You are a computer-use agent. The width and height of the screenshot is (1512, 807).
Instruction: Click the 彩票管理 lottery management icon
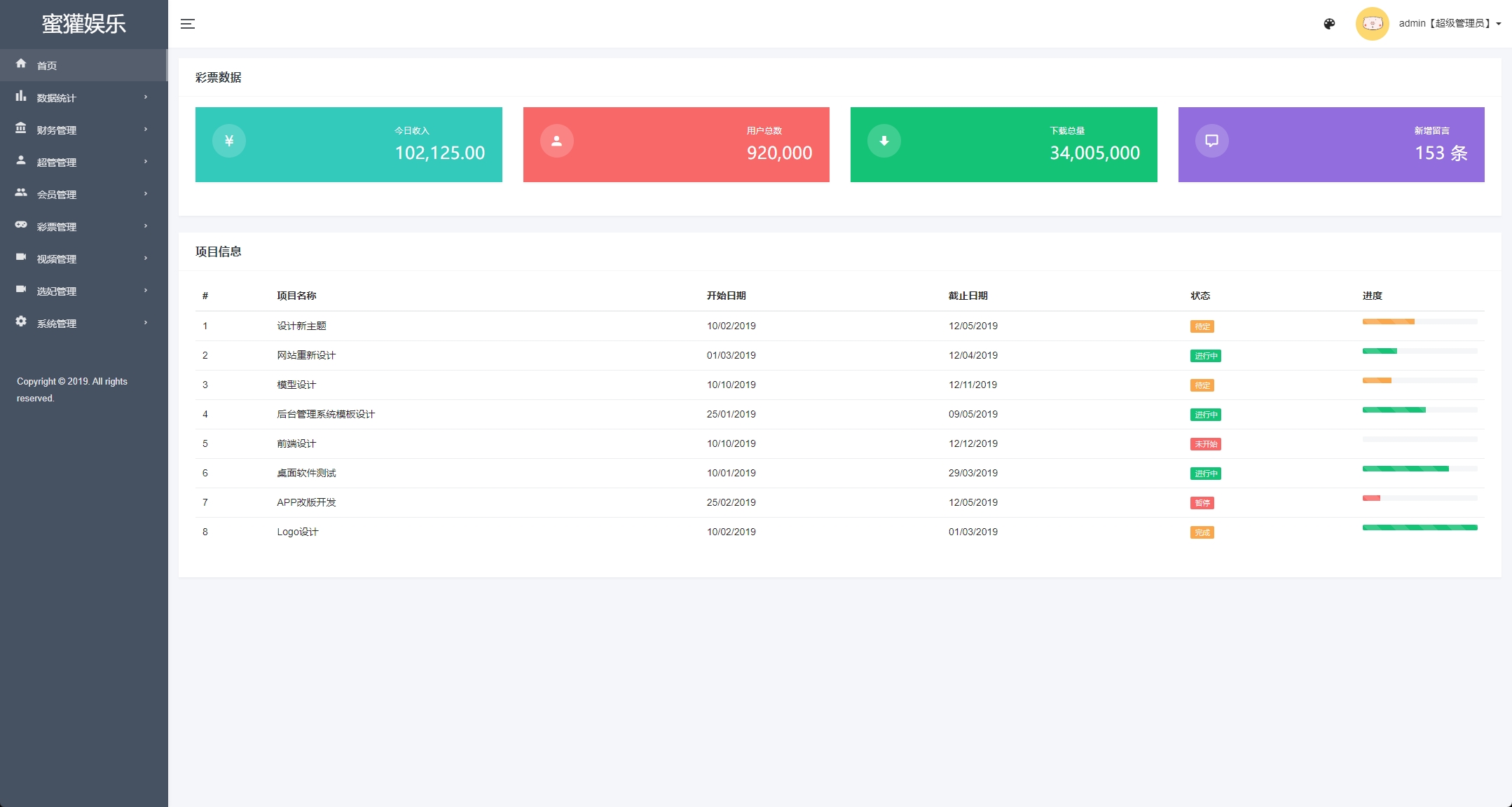click(x=20, y=226)
